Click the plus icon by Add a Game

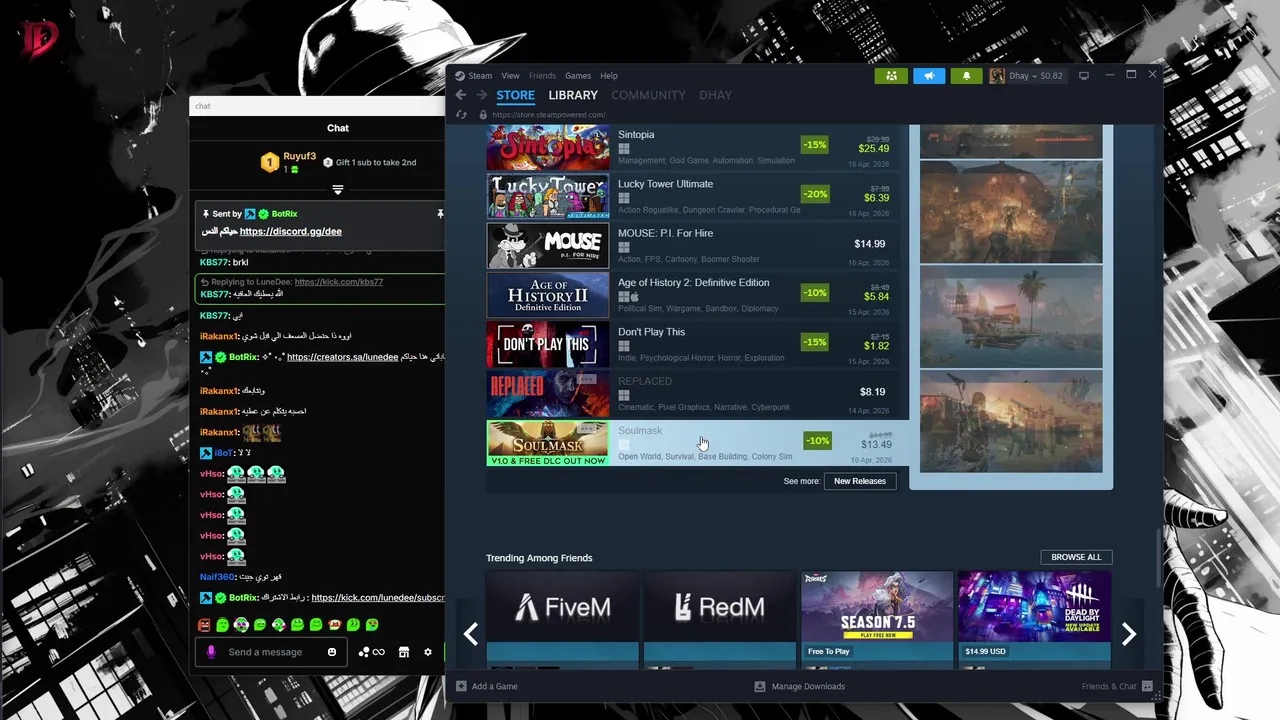tap(461, 686)
